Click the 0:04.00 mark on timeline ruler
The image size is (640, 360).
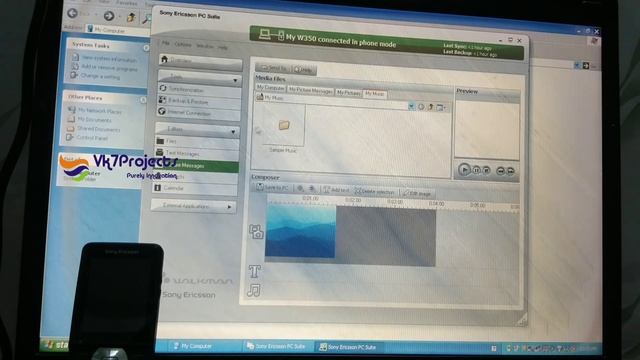pyautogui.click(x=436, y=203)
